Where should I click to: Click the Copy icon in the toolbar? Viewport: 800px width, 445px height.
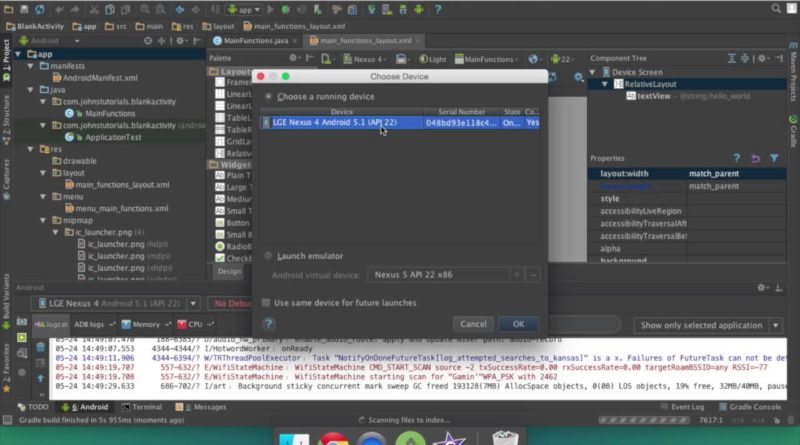coord(110,9)
